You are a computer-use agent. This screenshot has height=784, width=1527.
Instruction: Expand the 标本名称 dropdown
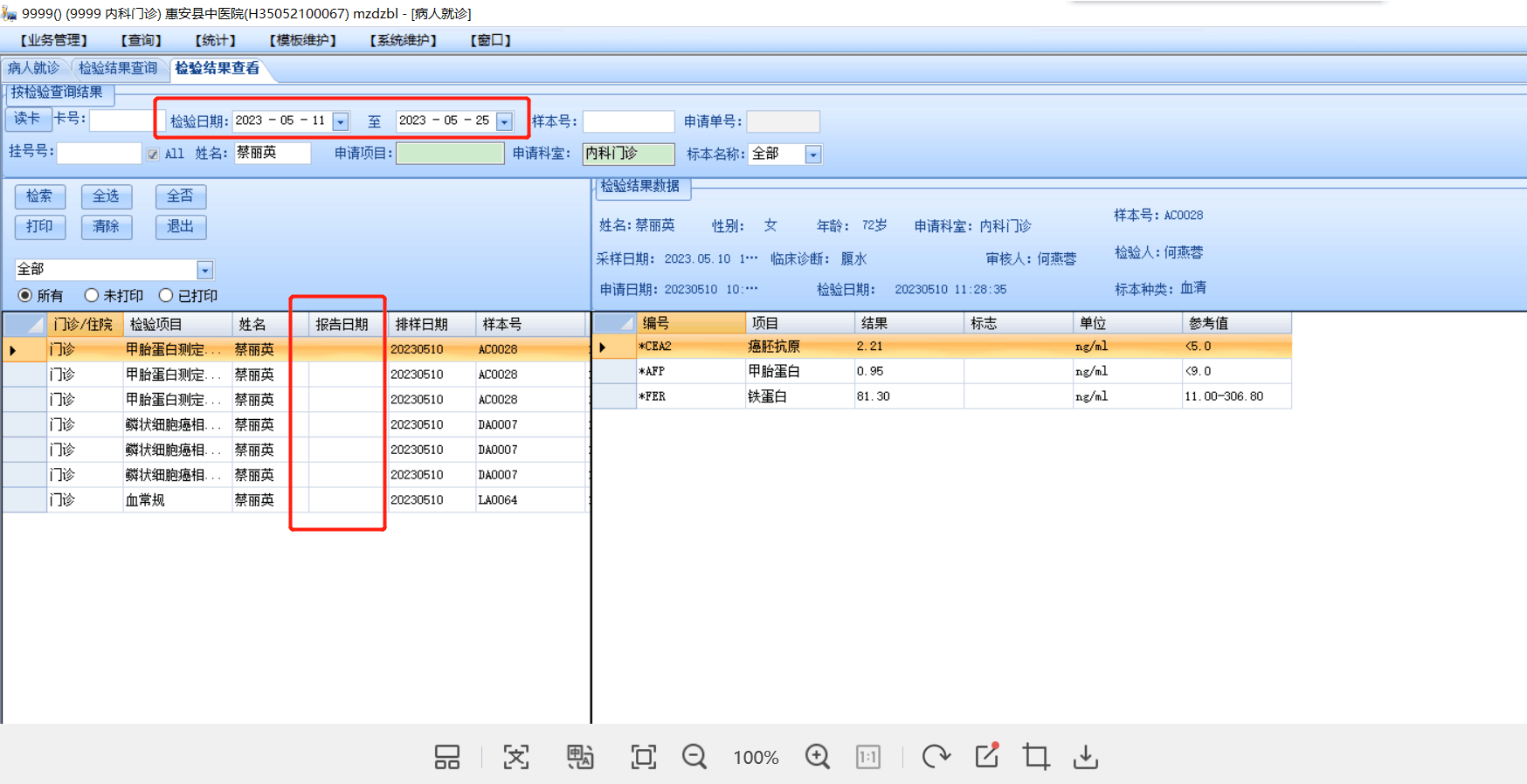[813, 155]
